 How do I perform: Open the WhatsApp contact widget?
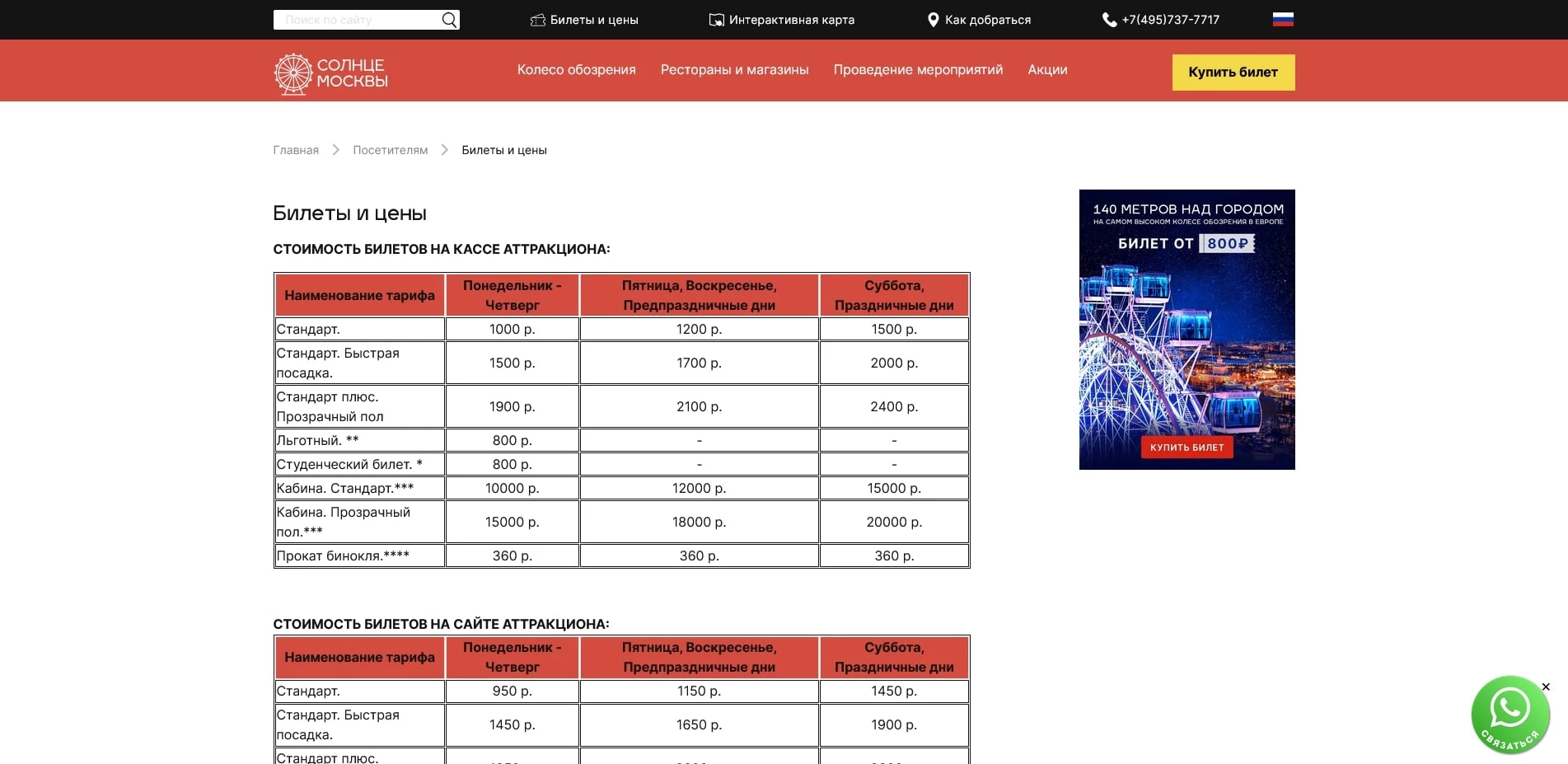coord(1509,714)
